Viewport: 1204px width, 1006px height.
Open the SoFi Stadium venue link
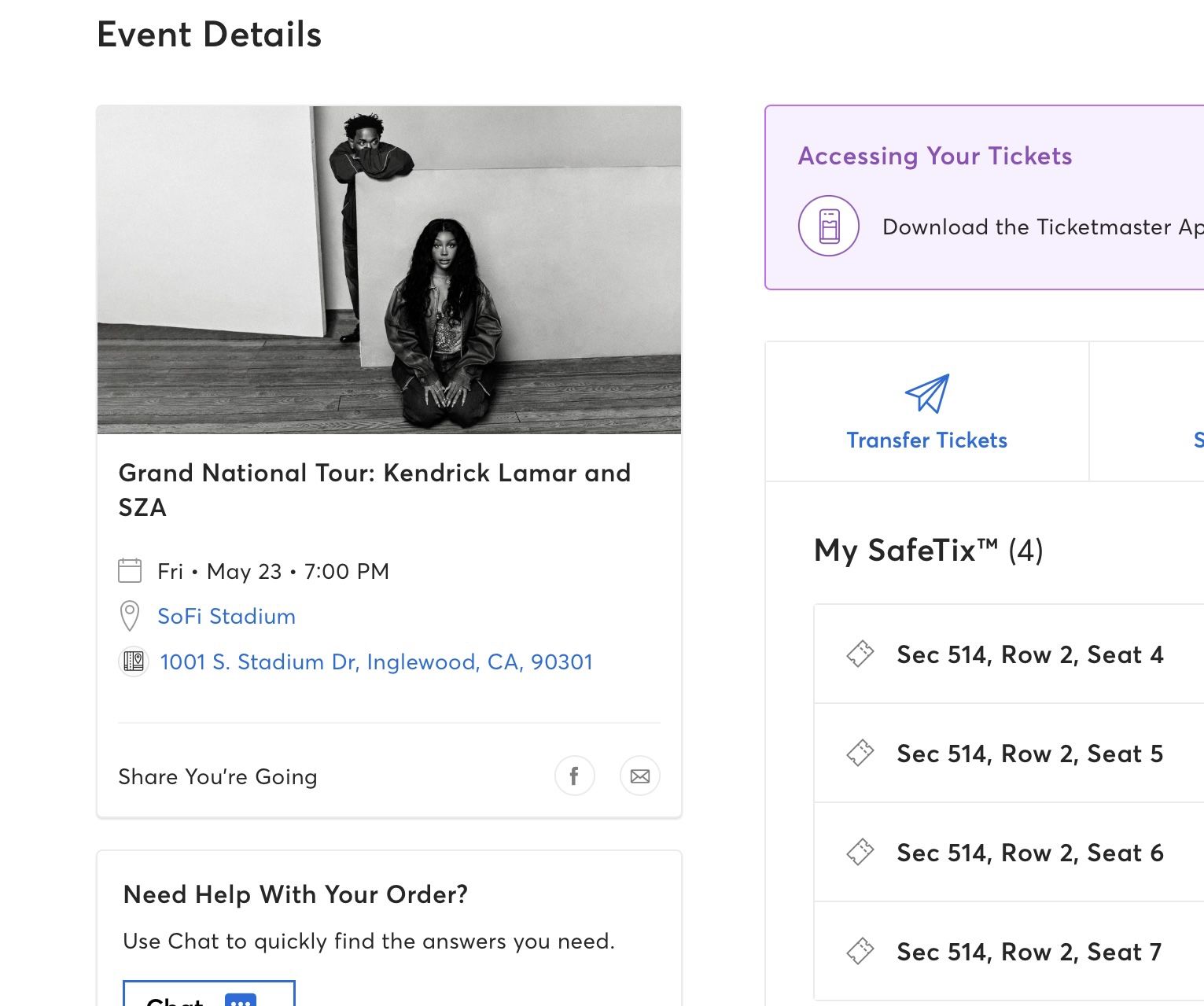[226, 616]
